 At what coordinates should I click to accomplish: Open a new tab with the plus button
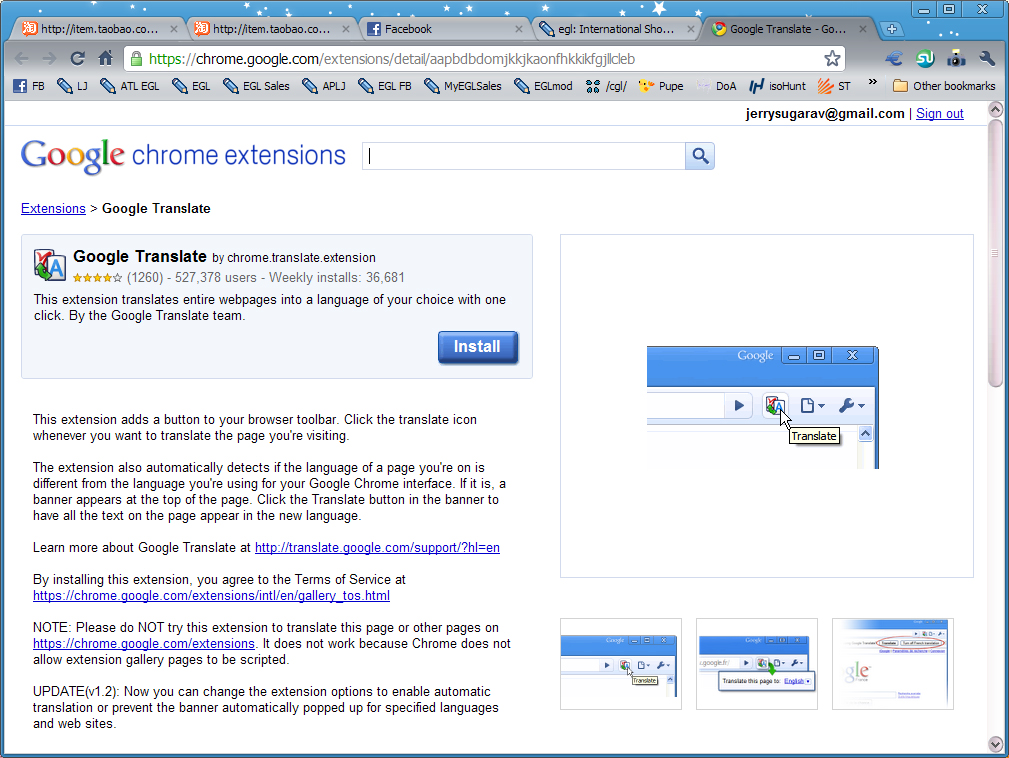point(892,29)
